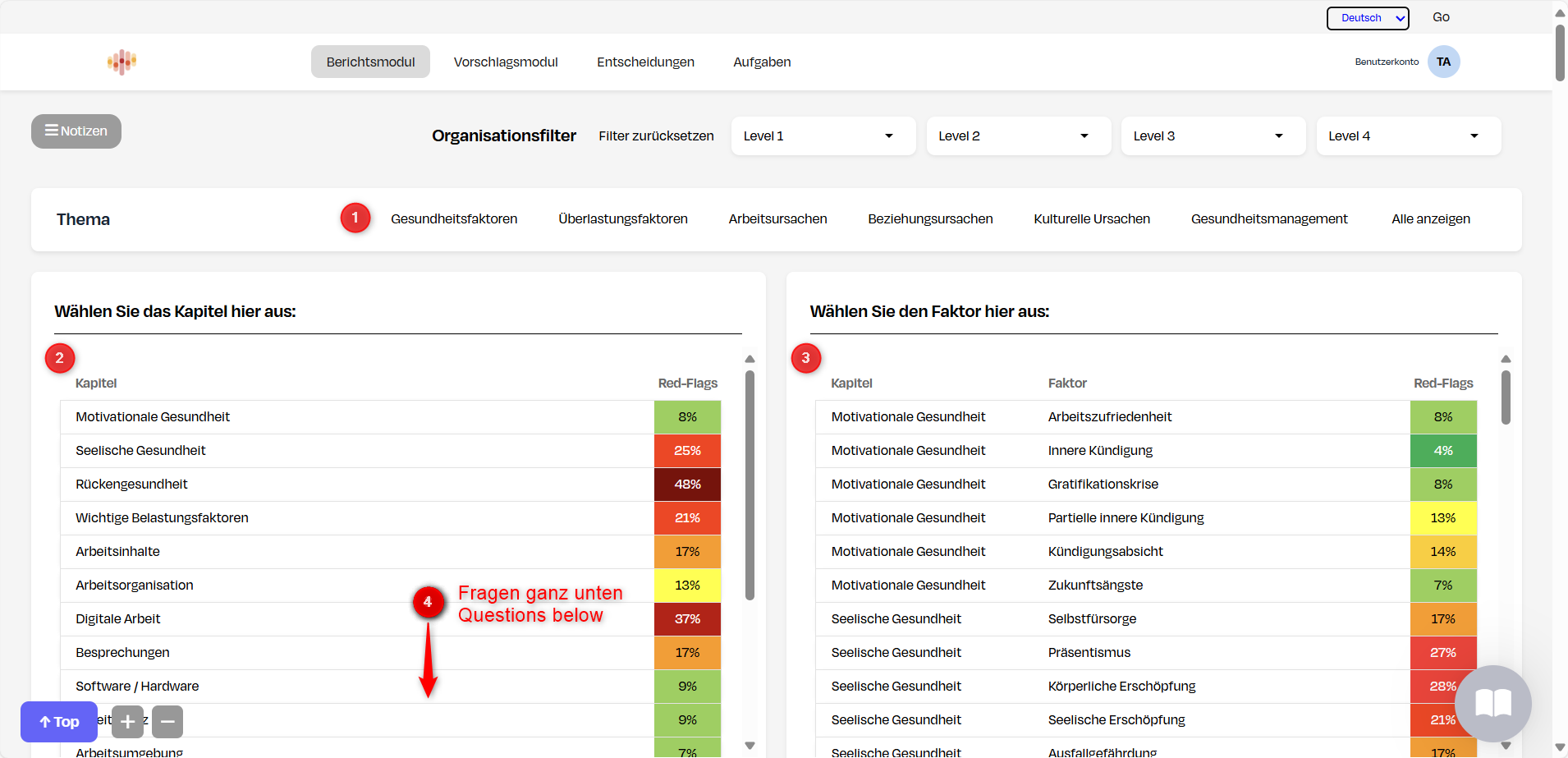This screenshot has width=1568, height=758.
Task: Open the Aufgaben module
Action: (x=761, y=62)
